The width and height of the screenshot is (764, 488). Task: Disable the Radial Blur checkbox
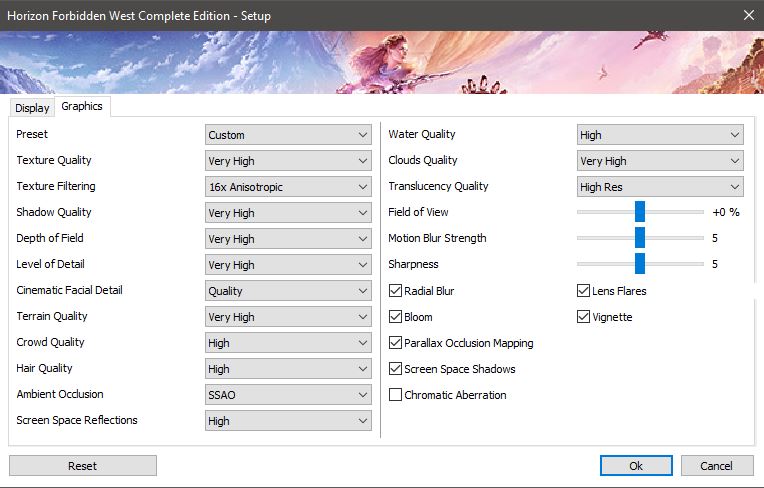coord(395,291)
